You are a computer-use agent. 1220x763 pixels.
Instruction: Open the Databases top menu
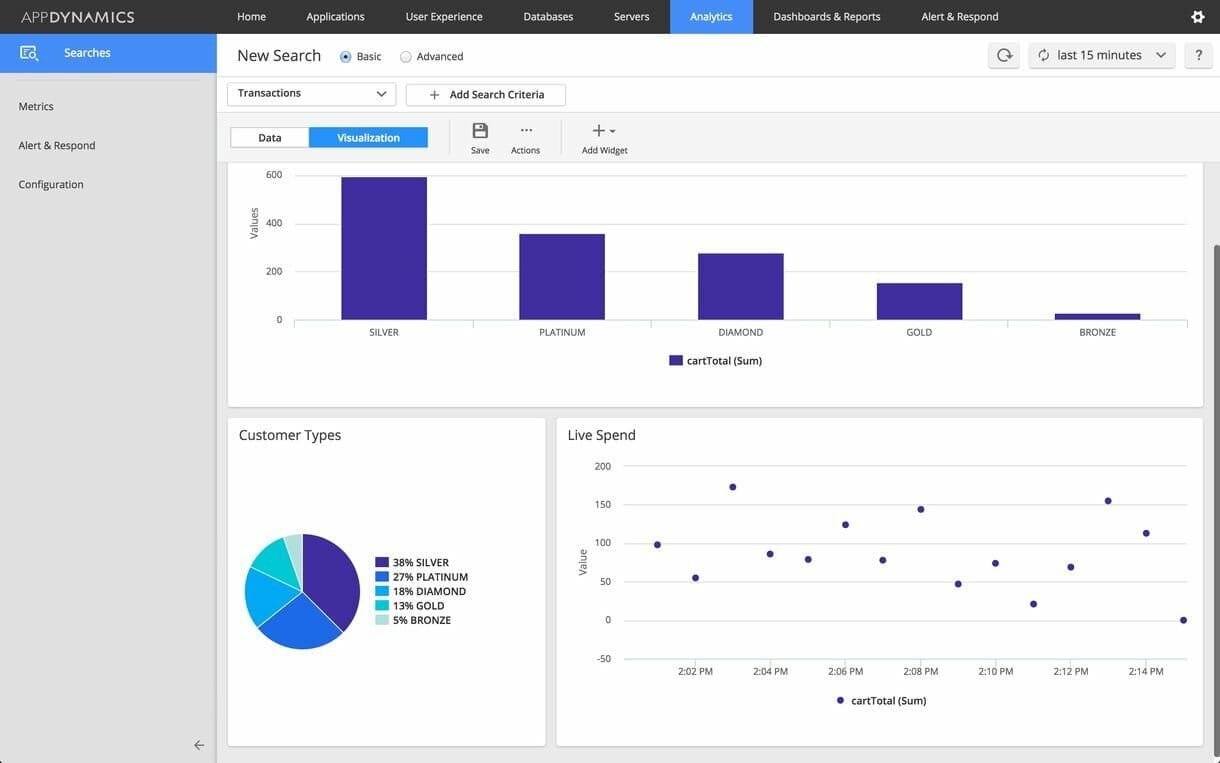coord(548,17)
